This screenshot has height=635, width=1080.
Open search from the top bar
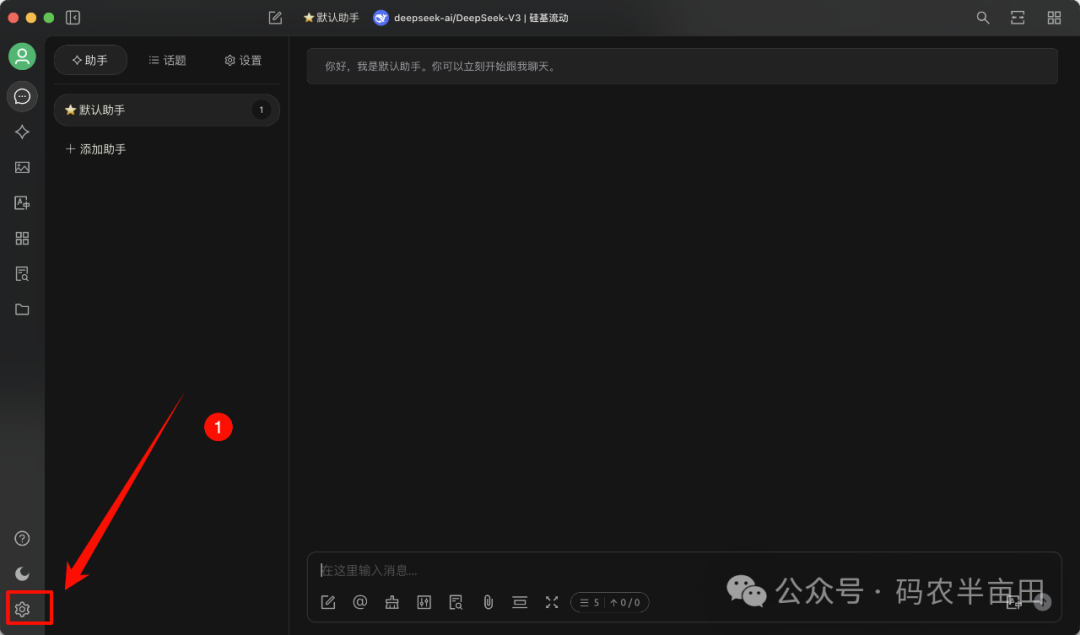[x=982, y=17]
